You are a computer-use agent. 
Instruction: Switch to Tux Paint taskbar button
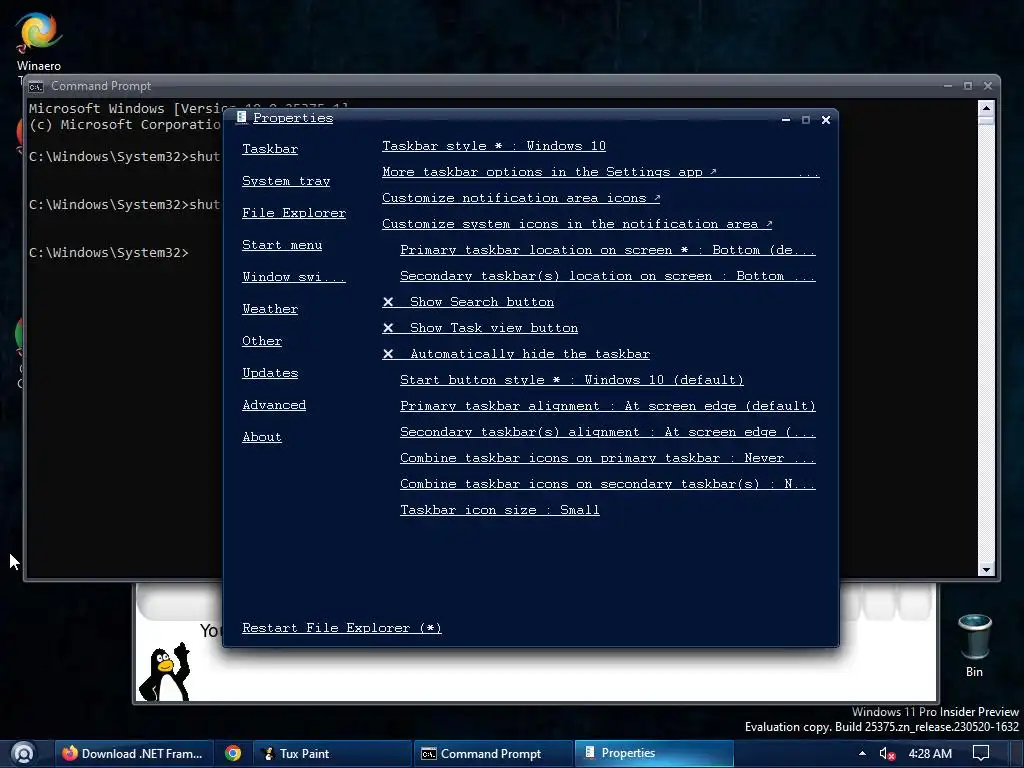[332, 754]
